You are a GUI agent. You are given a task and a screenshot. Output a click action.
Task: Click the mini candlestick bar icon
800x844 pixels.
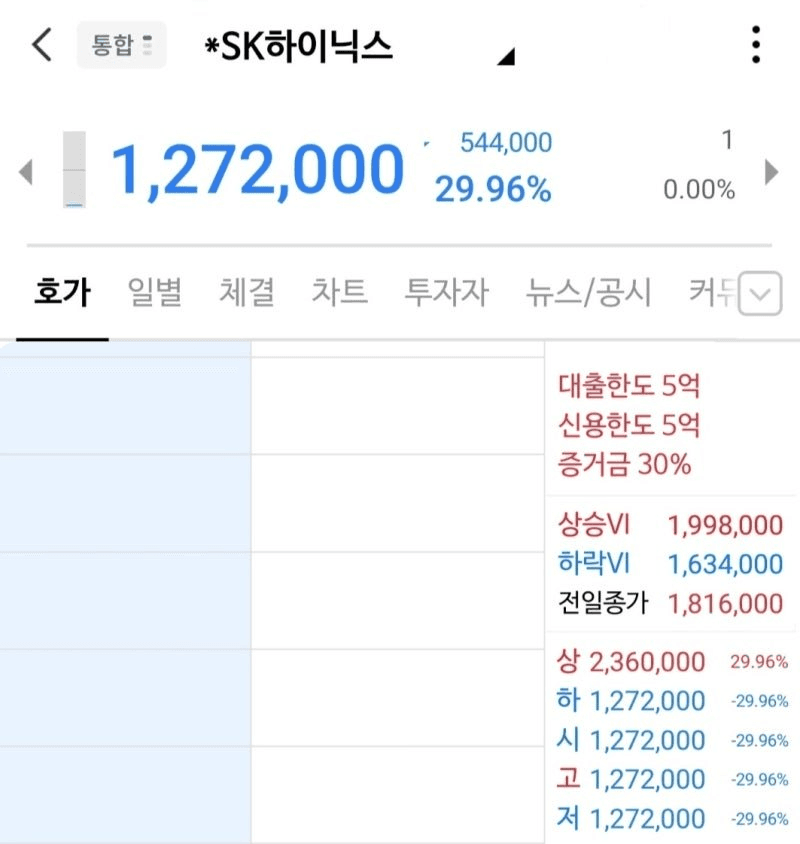(x=74, y=169)
